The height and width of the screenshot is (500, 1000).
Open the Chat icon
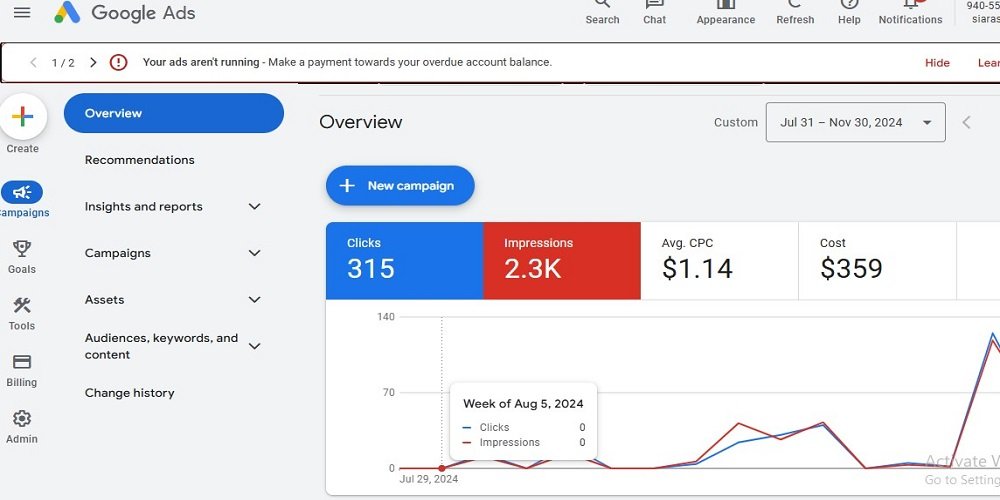pyautogui.click(x=655, y=6)
